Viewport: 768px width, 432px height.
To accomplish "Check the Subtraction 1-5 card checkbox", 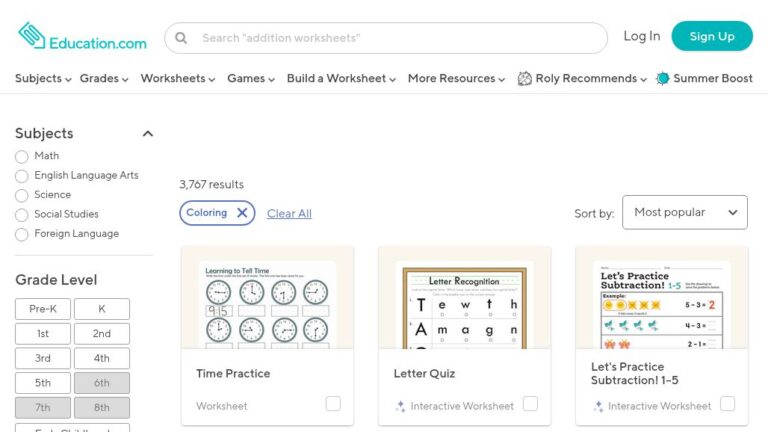I will coord(728,404).
